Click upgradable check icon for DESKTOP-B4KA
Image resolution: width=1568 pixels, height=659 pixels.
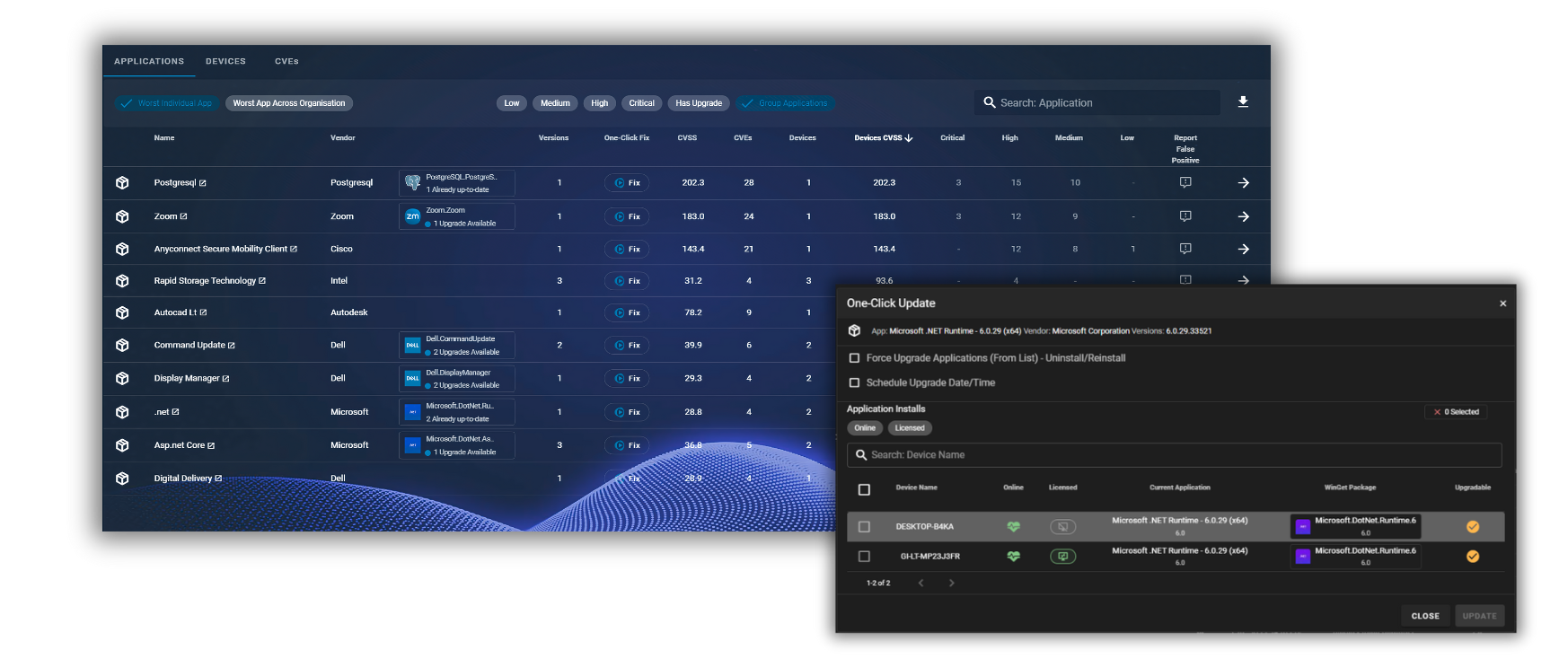pyautogui.click(x=1473, y=527)
